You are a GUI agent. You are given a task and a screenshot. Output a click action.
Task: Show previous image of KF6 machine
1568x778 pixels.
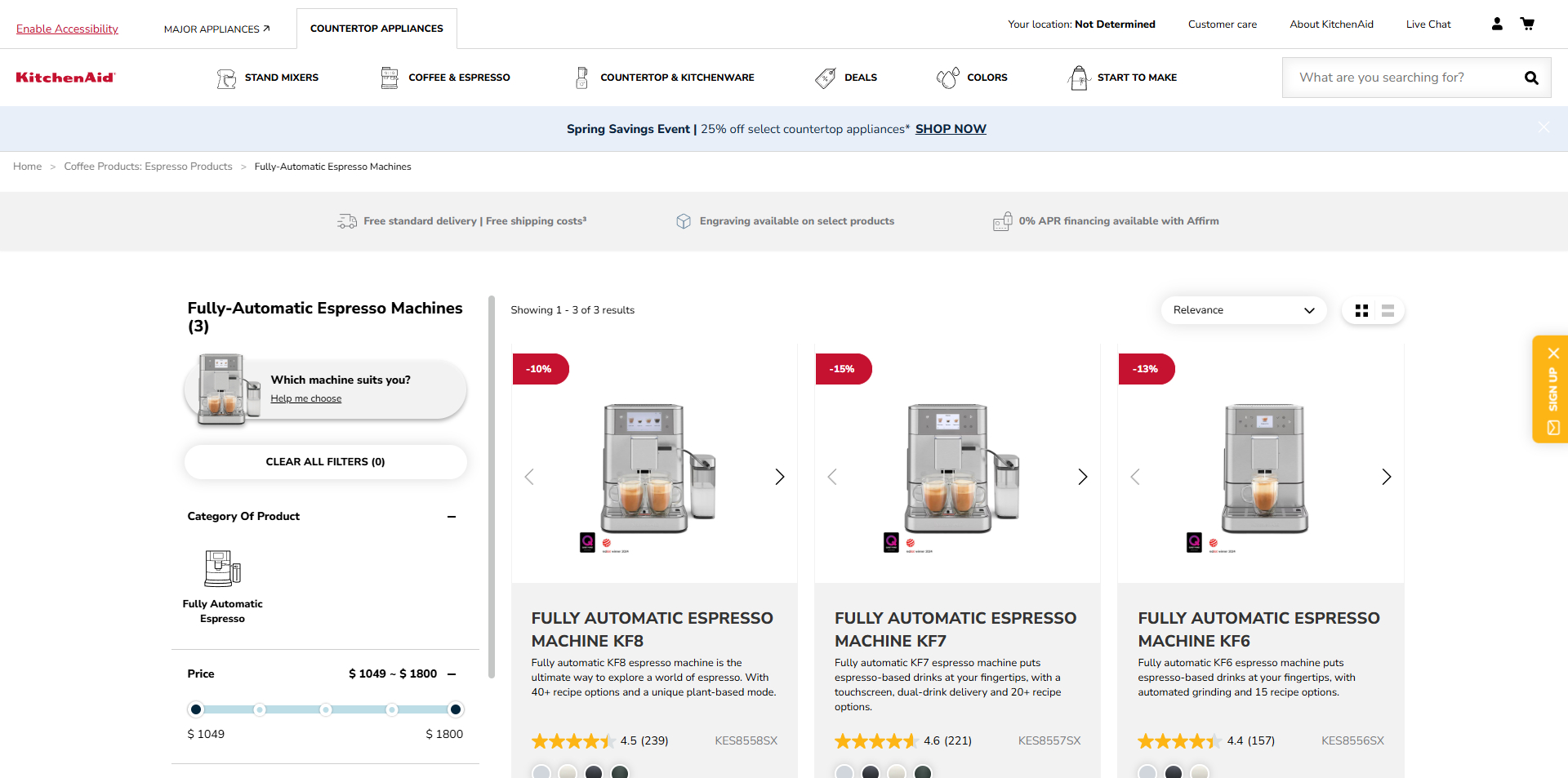tap(1135, 477)
